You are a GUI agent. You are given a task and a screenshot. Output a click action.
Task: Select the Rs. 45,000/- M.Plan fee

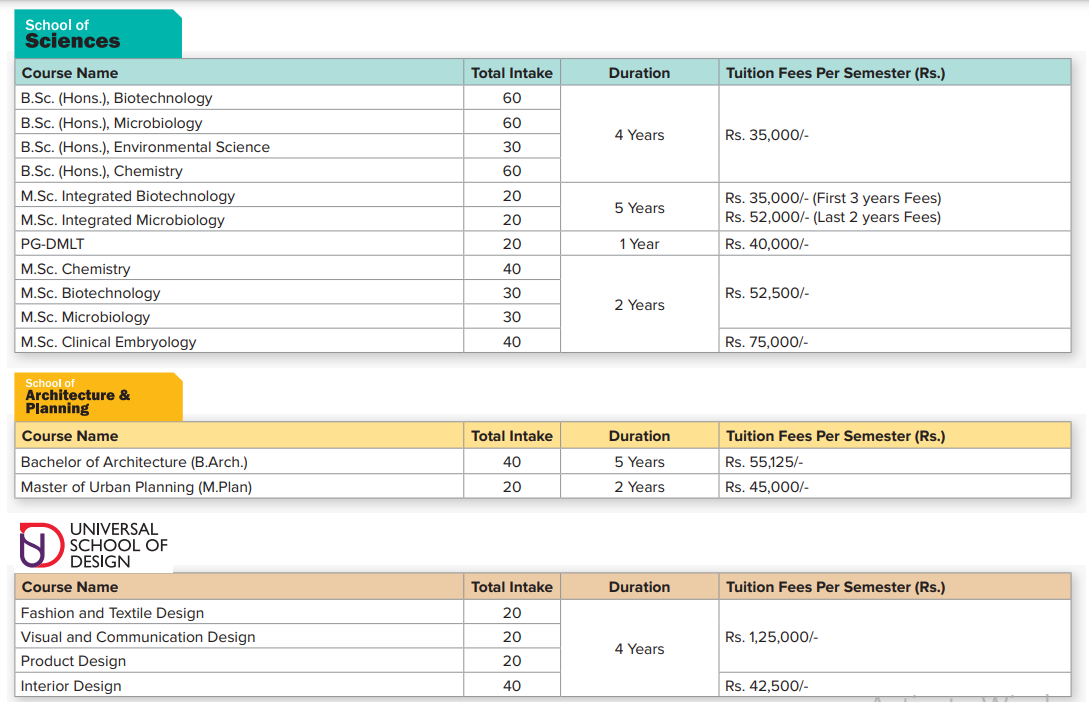click(767, 487)
